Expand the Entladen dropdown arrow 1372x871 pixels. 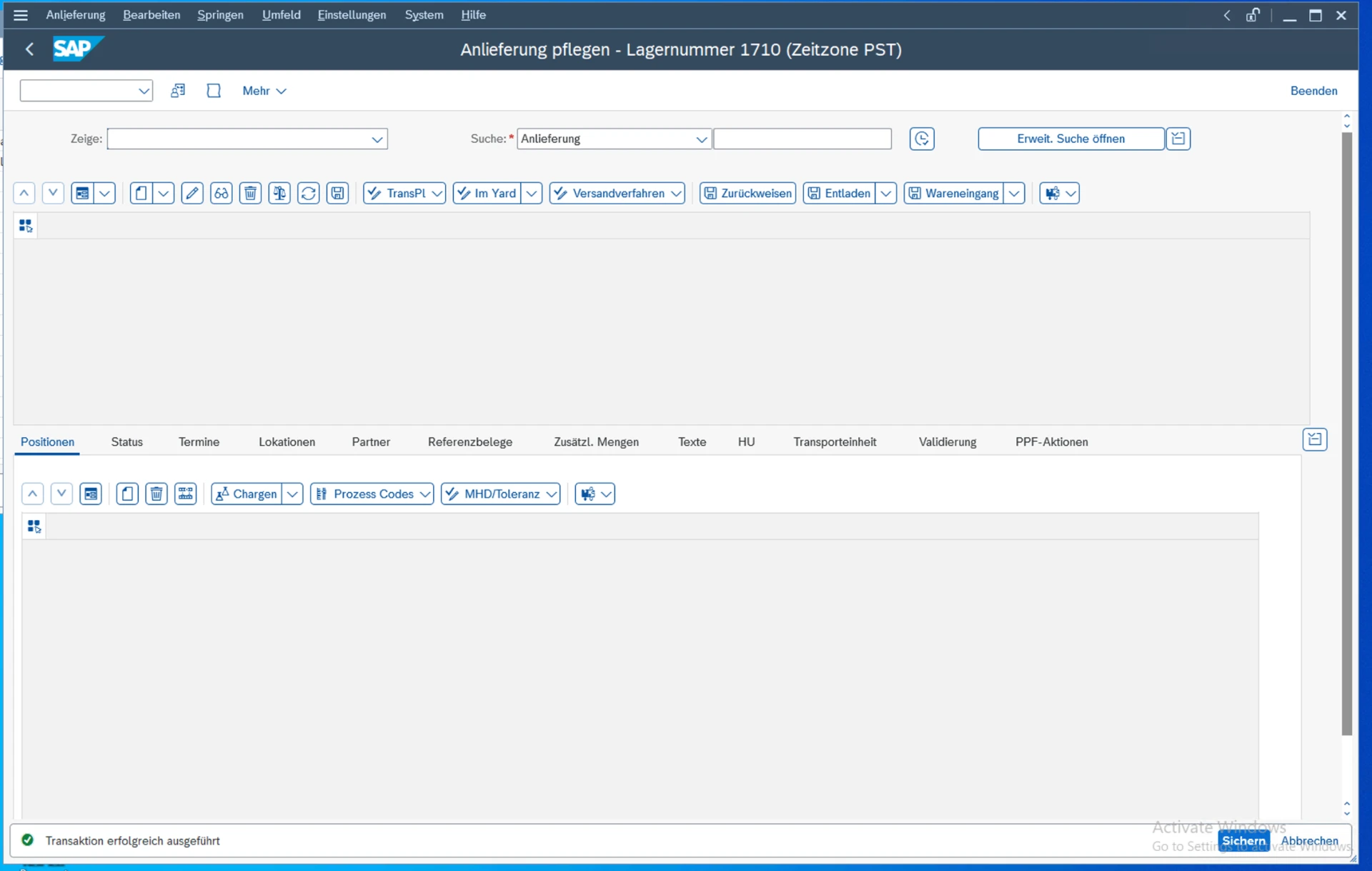tap(885, 193)
